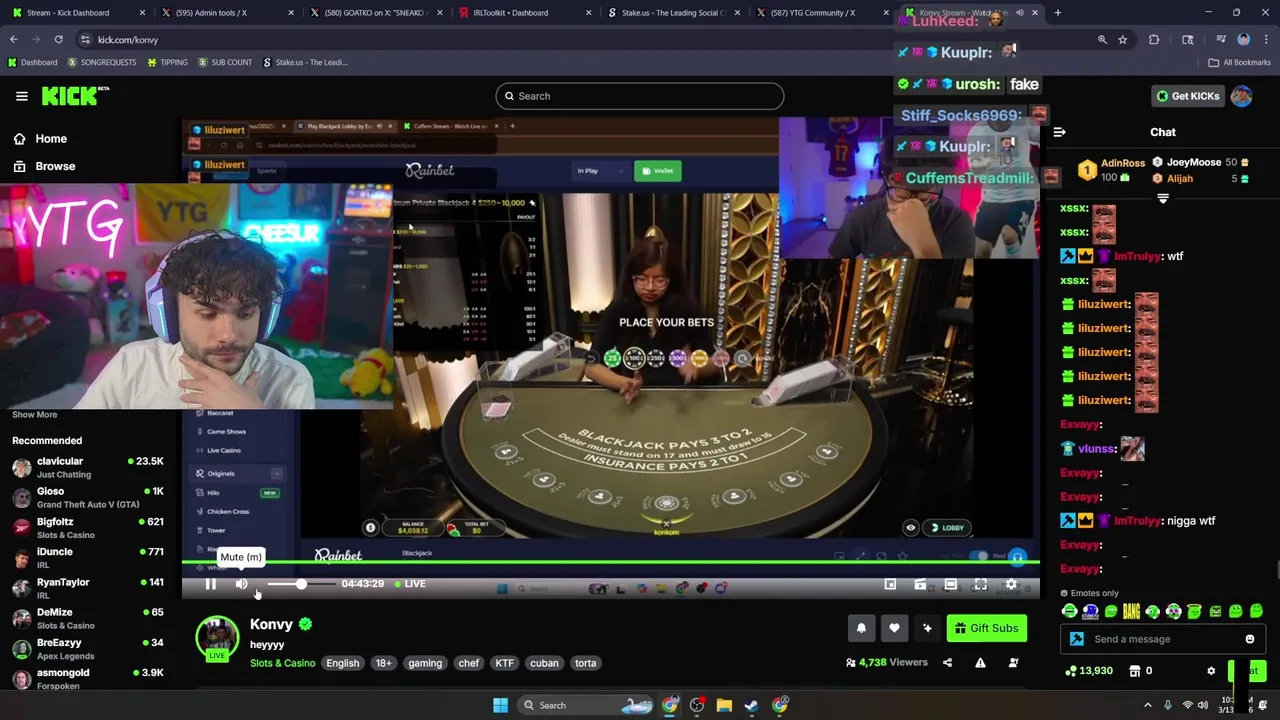Open File Explorer from the taskbar

point(724,705)
